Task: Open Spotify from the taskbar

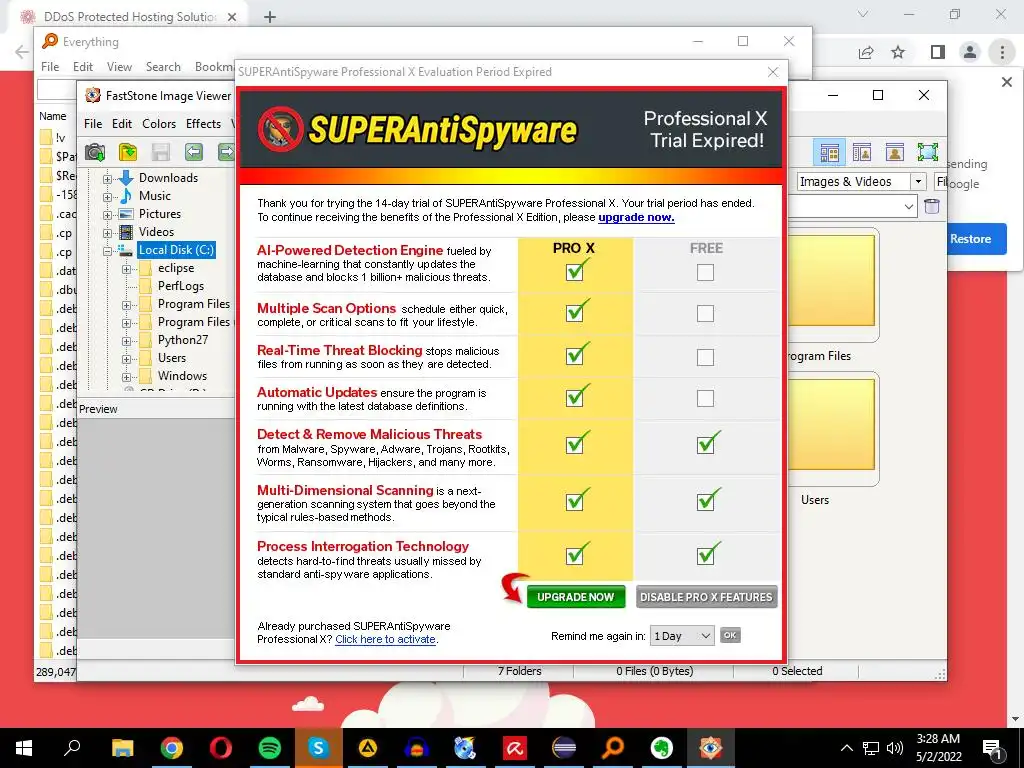Action: (x=270, y=747)
